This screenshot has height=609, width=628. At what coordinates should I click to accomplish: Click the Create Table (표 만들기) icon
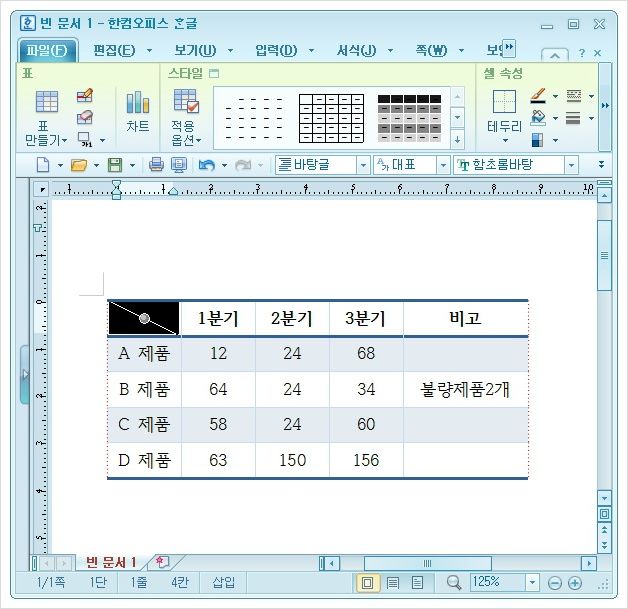(46, 101)
